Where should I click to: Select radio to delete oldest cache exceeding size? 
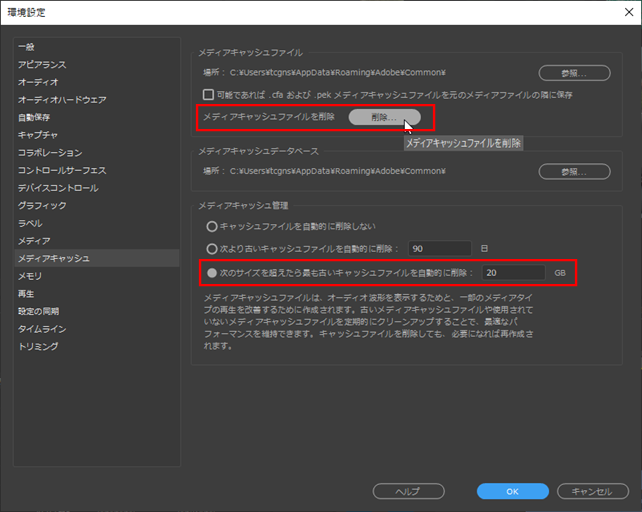pos(212,273)
